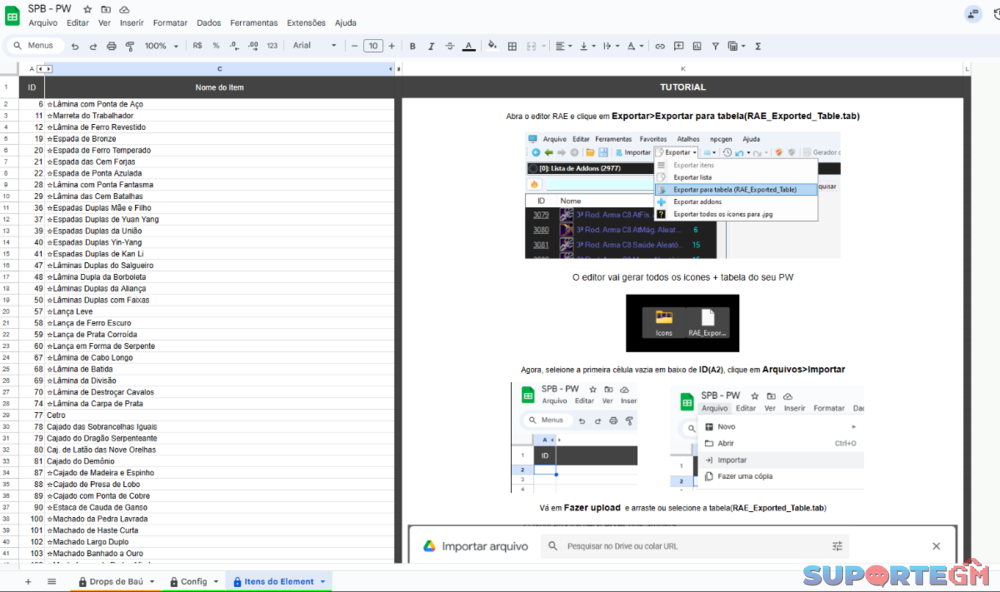The width and height of the screenshot is (1000, 592).
Task: Add a new sheet with plus button
Action: pos(27,581)
